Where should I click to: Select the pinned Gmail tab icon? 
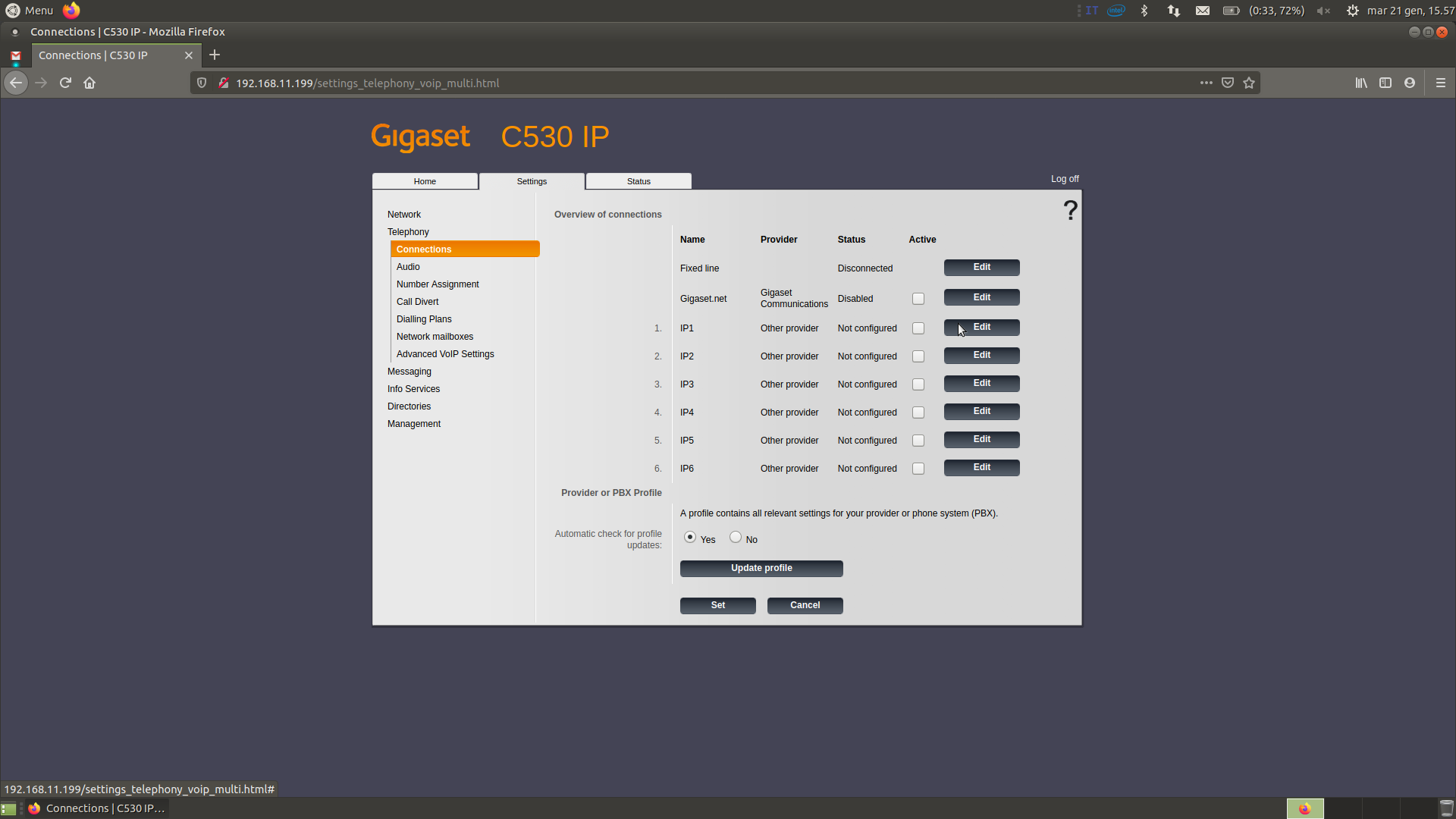click(15, 55)
